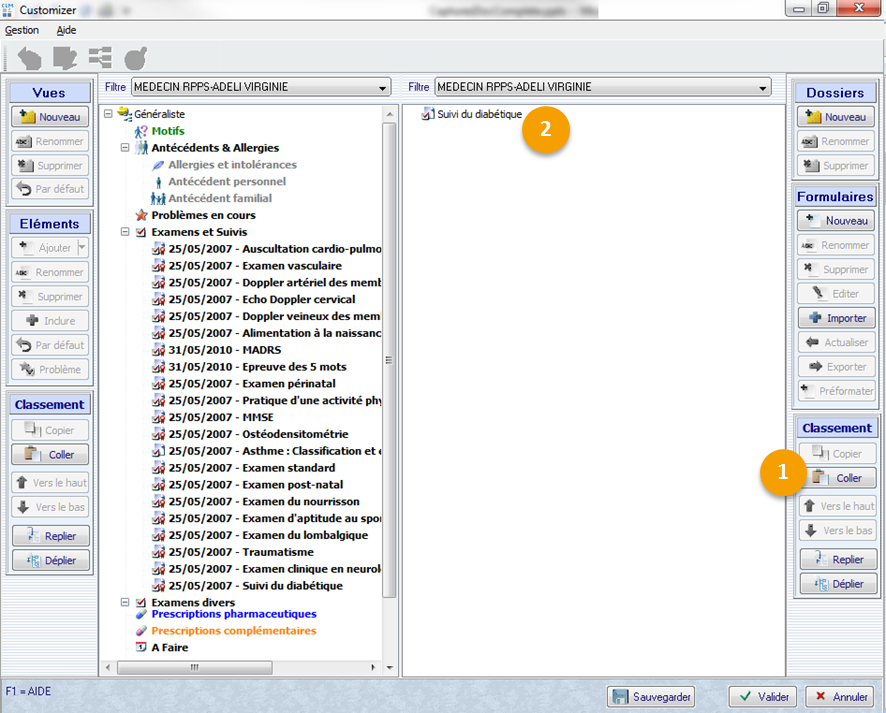Click the first toolbar icon under the Gestion menu
Image resolution: width=886 pixels, height=713 pixels.
pyautogui.click(x=29, y=58)
